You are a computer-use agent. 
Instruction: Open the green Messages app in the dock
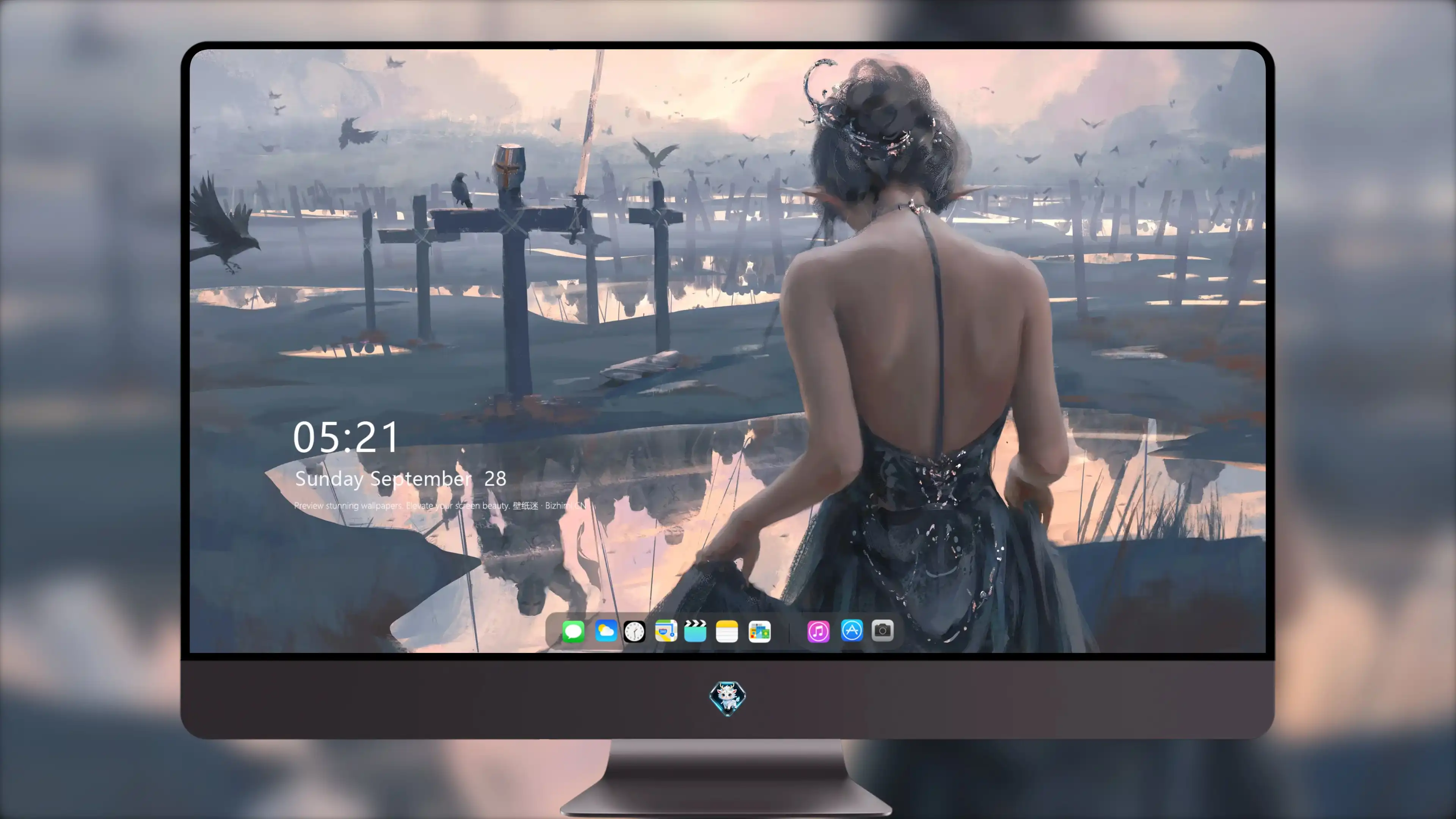[573, 631]
